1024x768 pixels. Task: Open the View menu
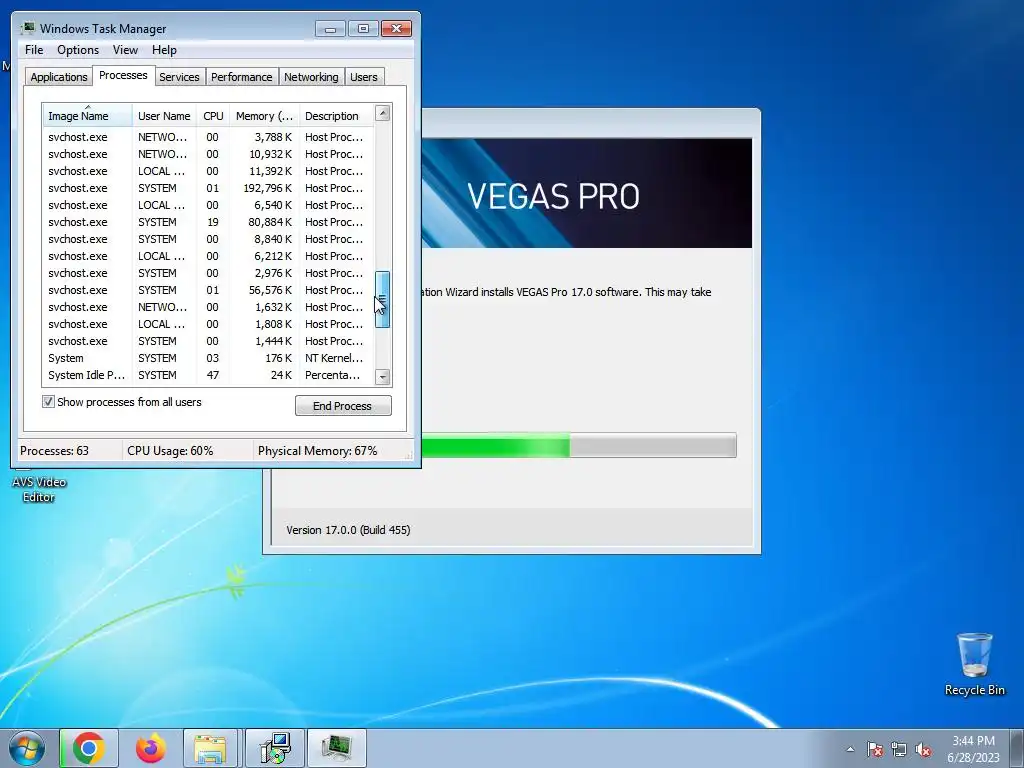pos(125,50)
